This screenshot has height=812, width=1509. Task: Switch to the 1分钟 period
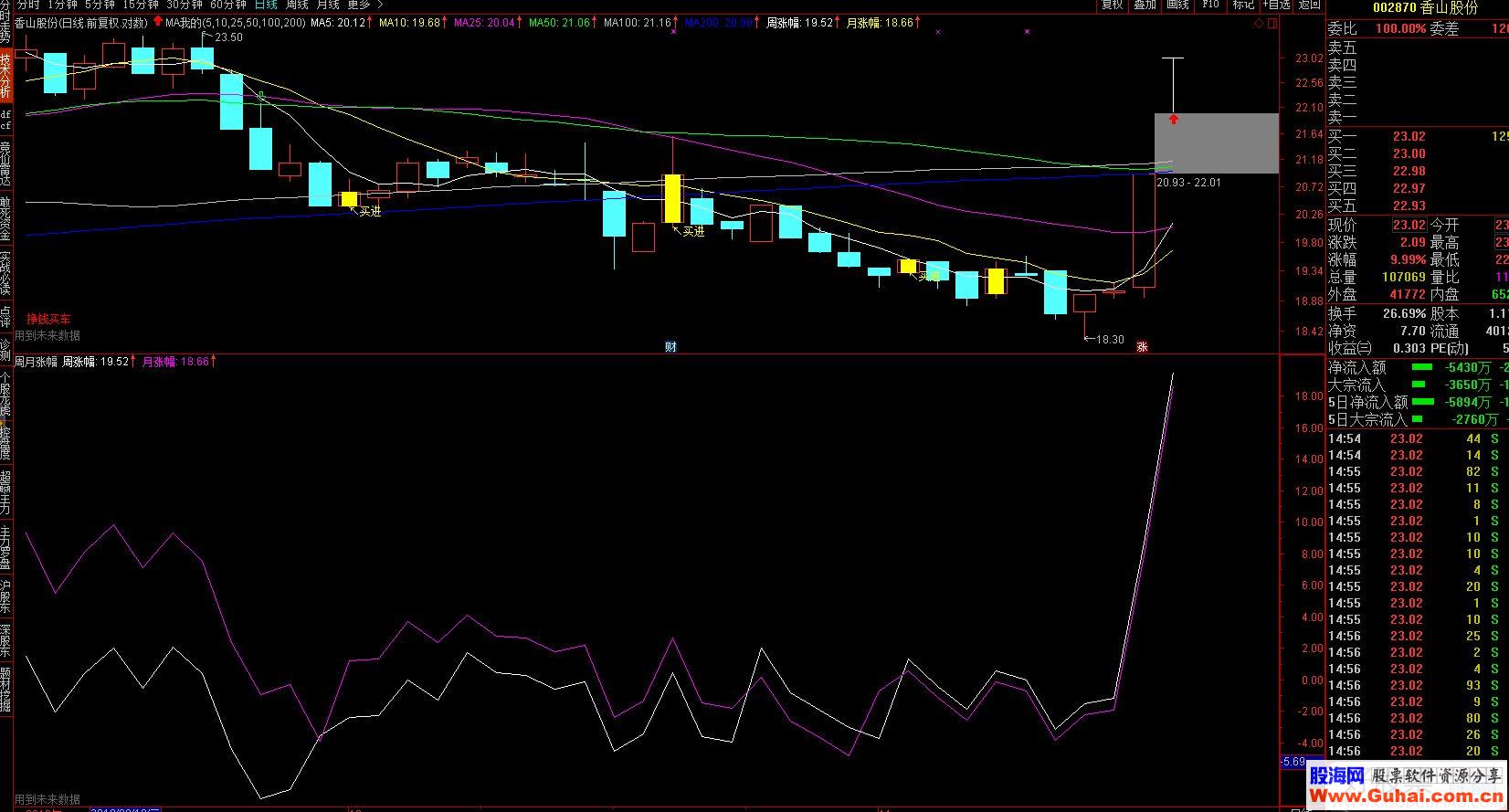tap(63, 5)
